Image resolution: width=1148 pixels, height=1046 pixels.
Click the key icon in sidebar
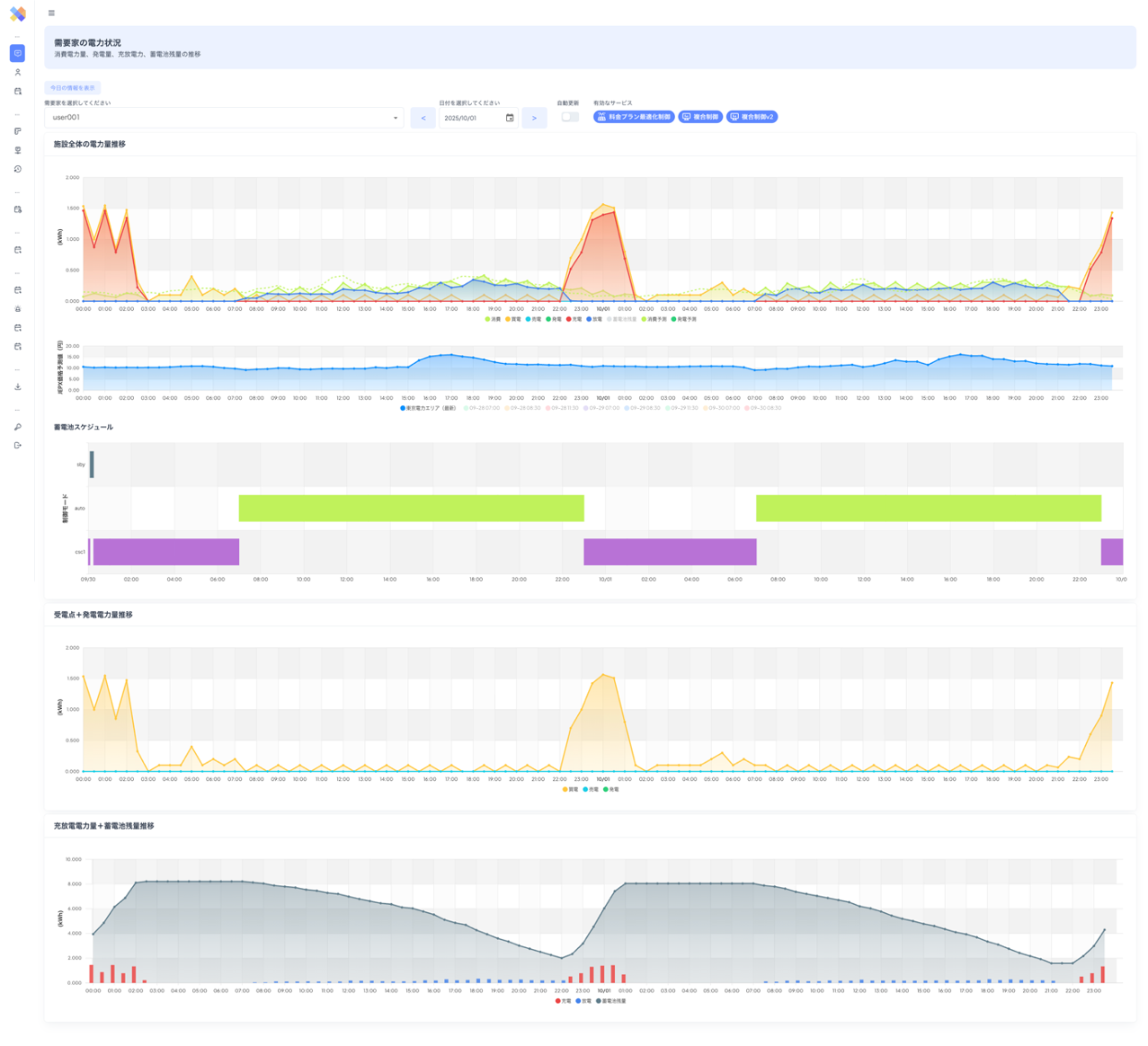click(17, 427)
